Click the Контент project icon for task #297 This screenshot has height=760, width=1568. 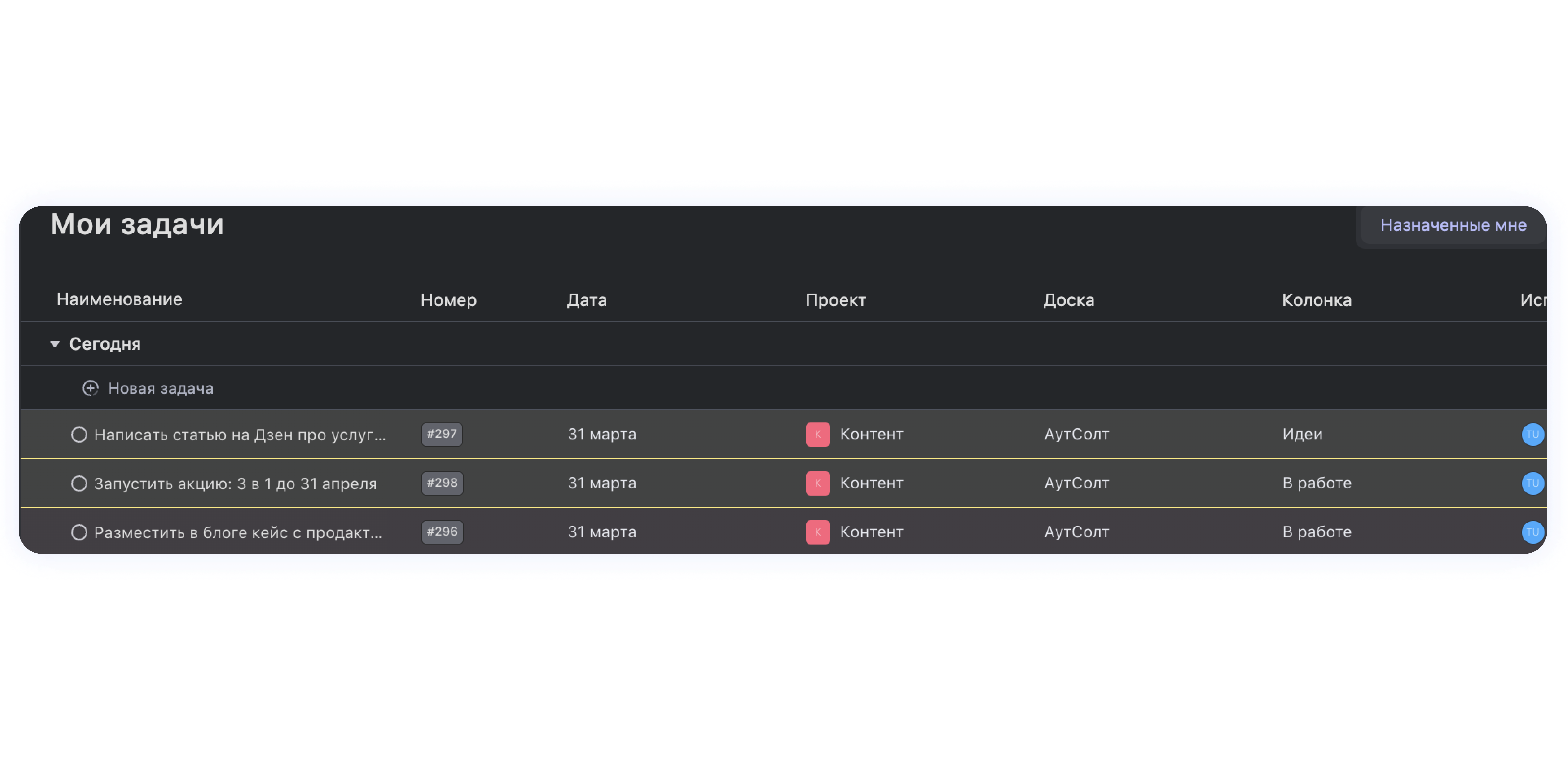click(817, 434)
